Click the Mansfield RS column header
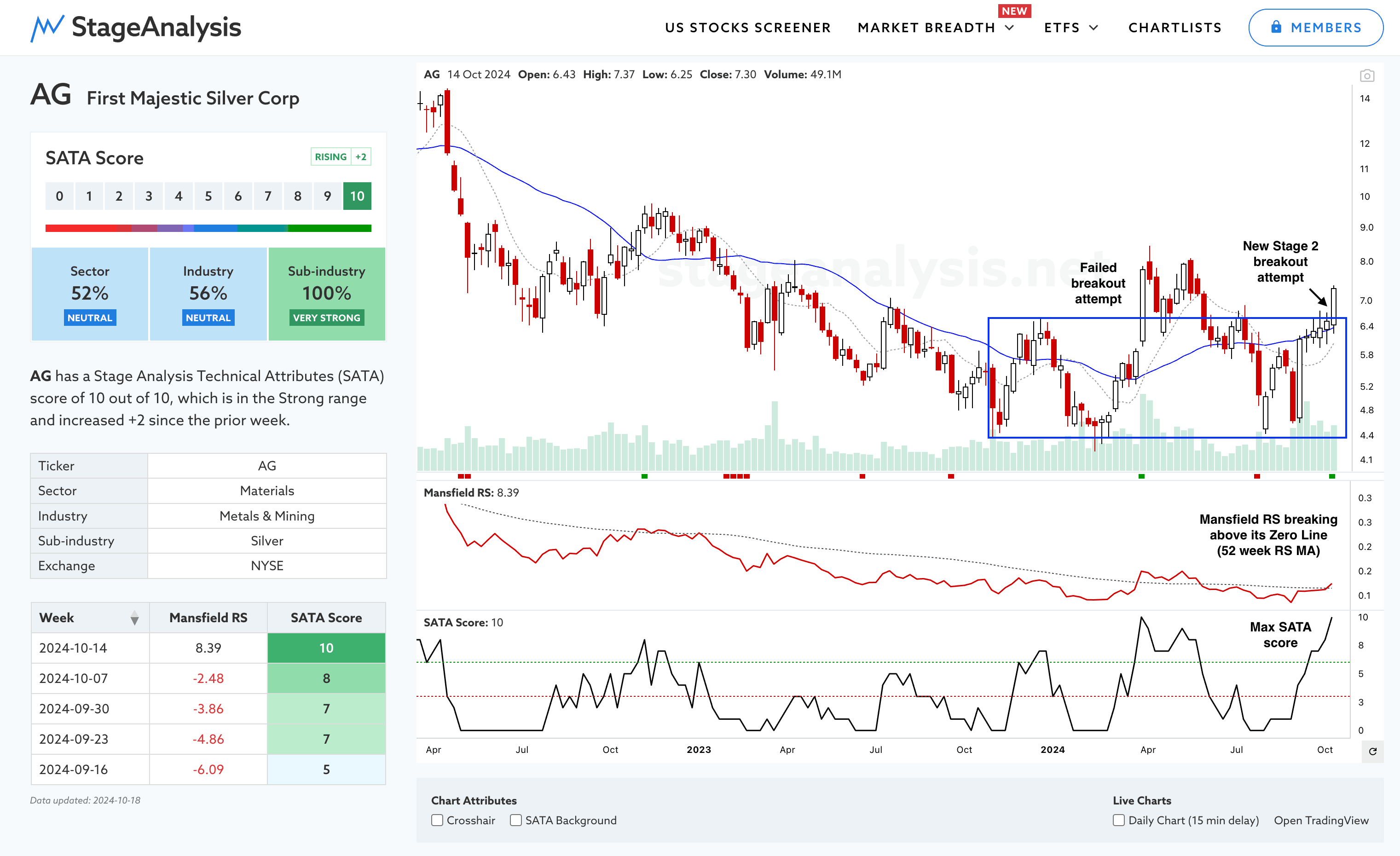1400x856 pixels. point(208,618)
